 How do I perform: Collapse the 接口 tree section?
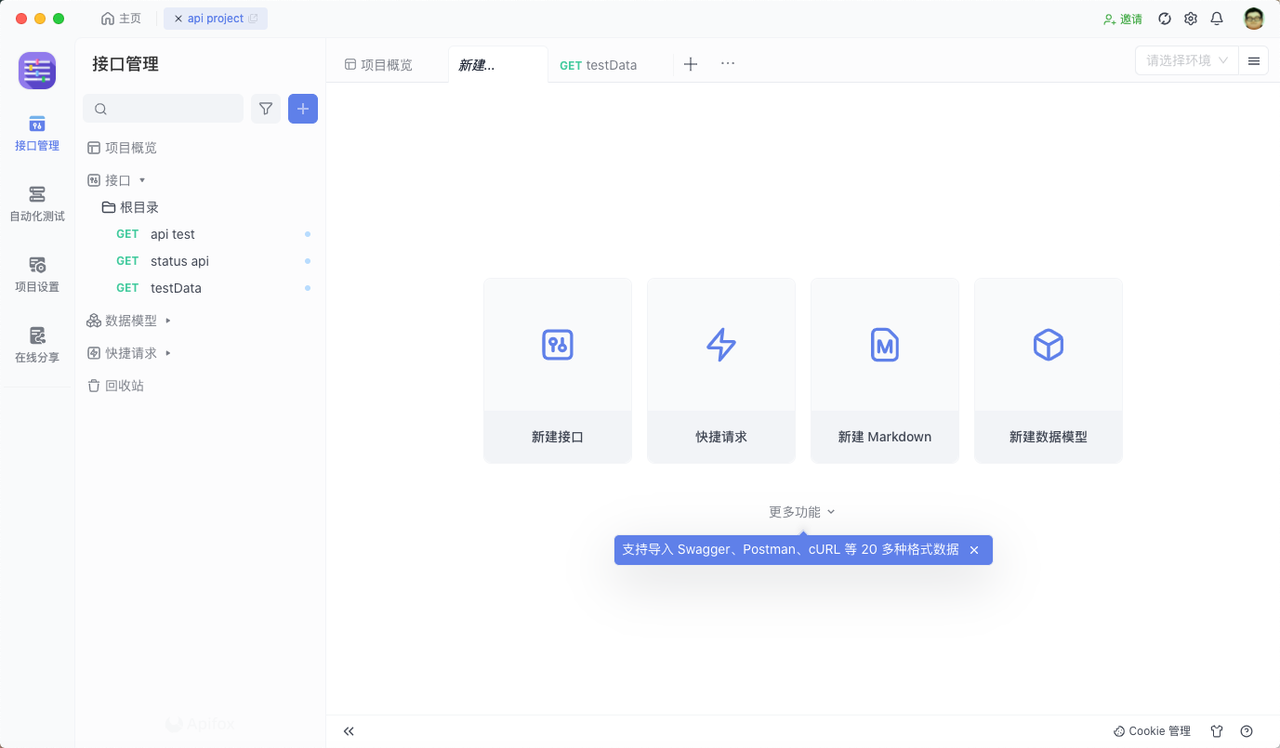tap(142, 181)
